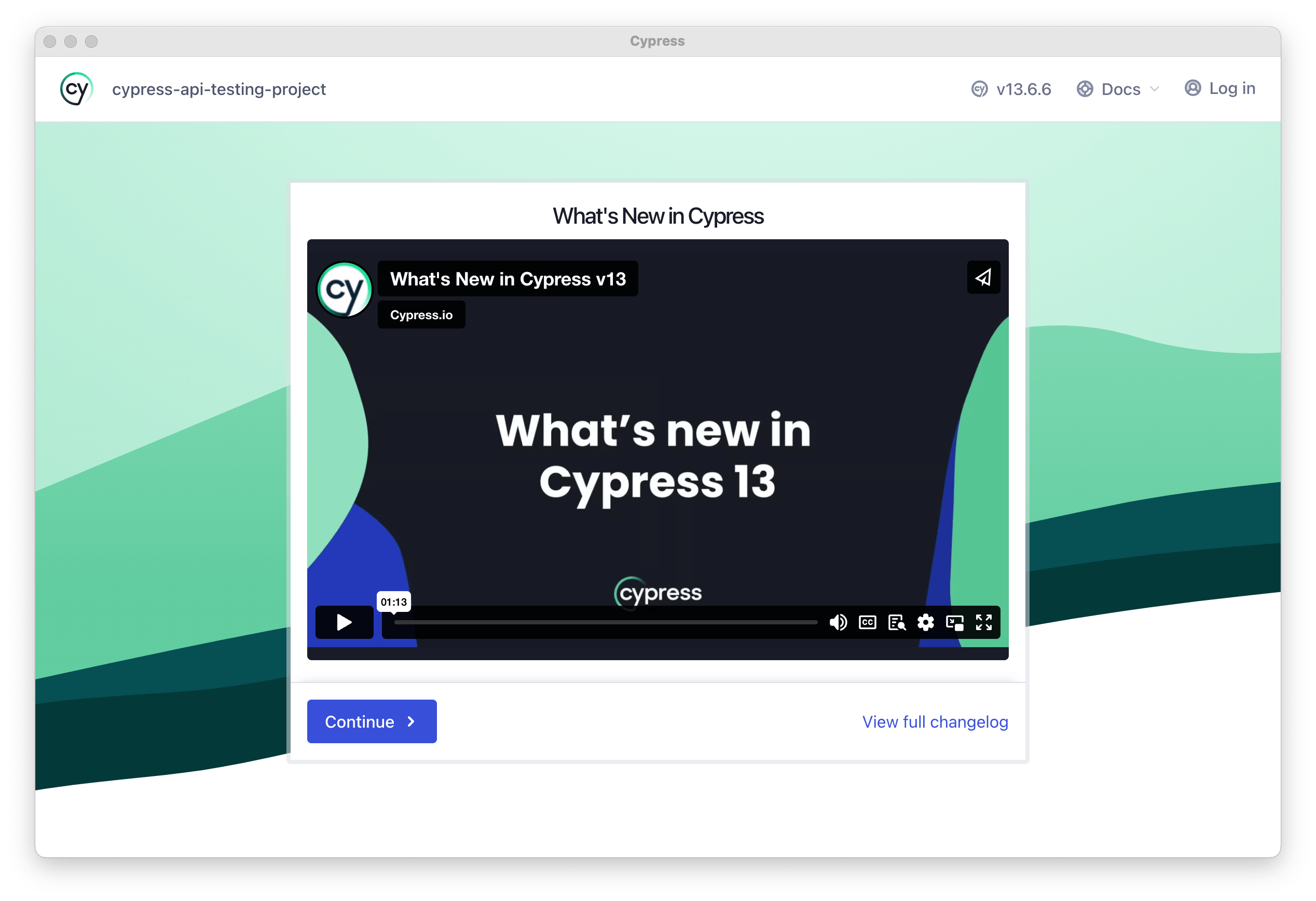The width and height of the screenshot is (1316, 901).
Task: Open the video settings gear
Action: tap(926, 622)
